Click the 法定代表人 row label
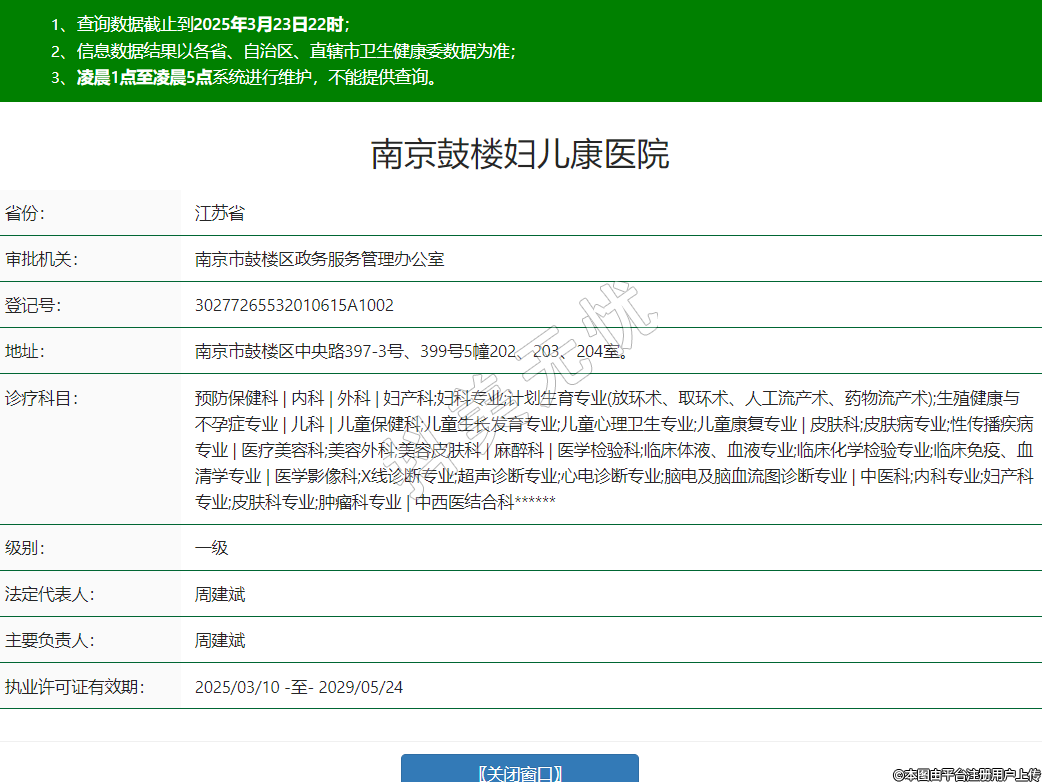 pos(49,594)
